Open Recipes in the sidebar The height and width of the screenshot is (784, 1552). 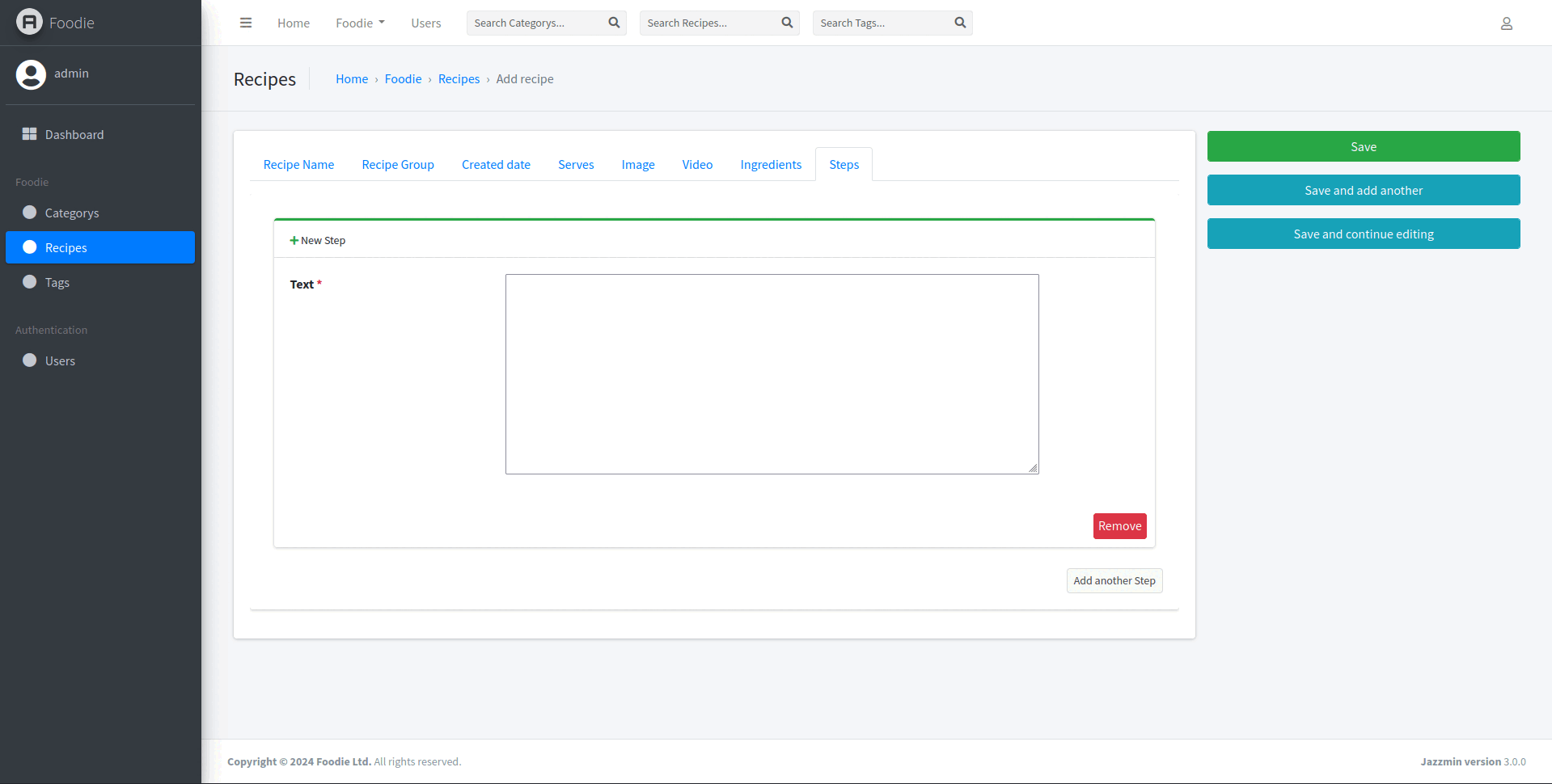click(x=100, y=247)
